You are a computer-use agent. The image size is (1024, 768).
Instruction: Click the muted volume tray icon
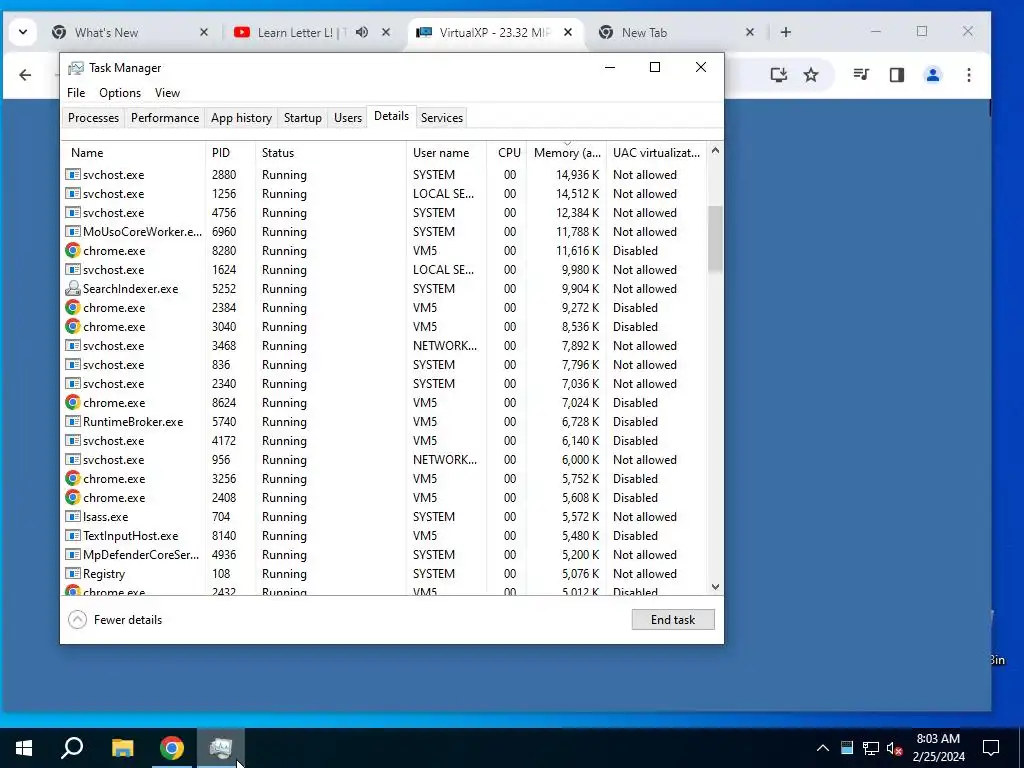(894, 748)
